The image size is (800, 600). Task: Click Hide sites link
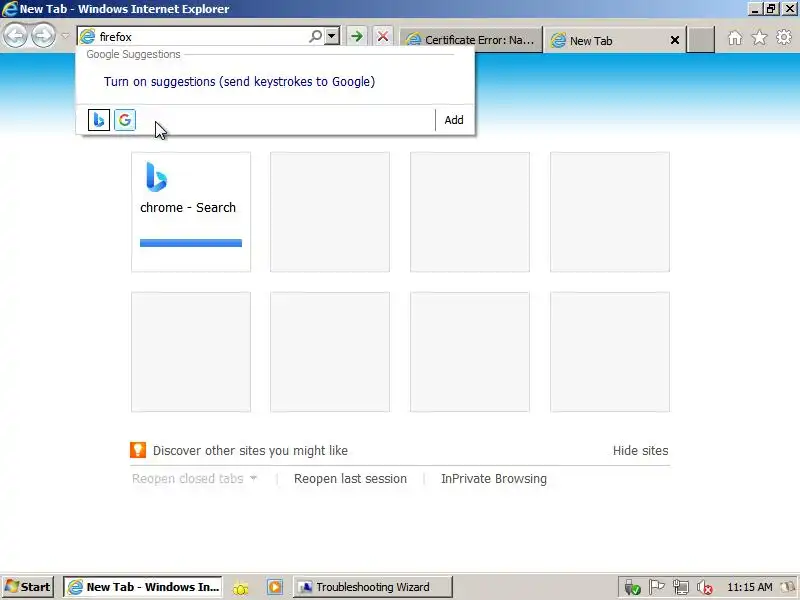point(640,451)
